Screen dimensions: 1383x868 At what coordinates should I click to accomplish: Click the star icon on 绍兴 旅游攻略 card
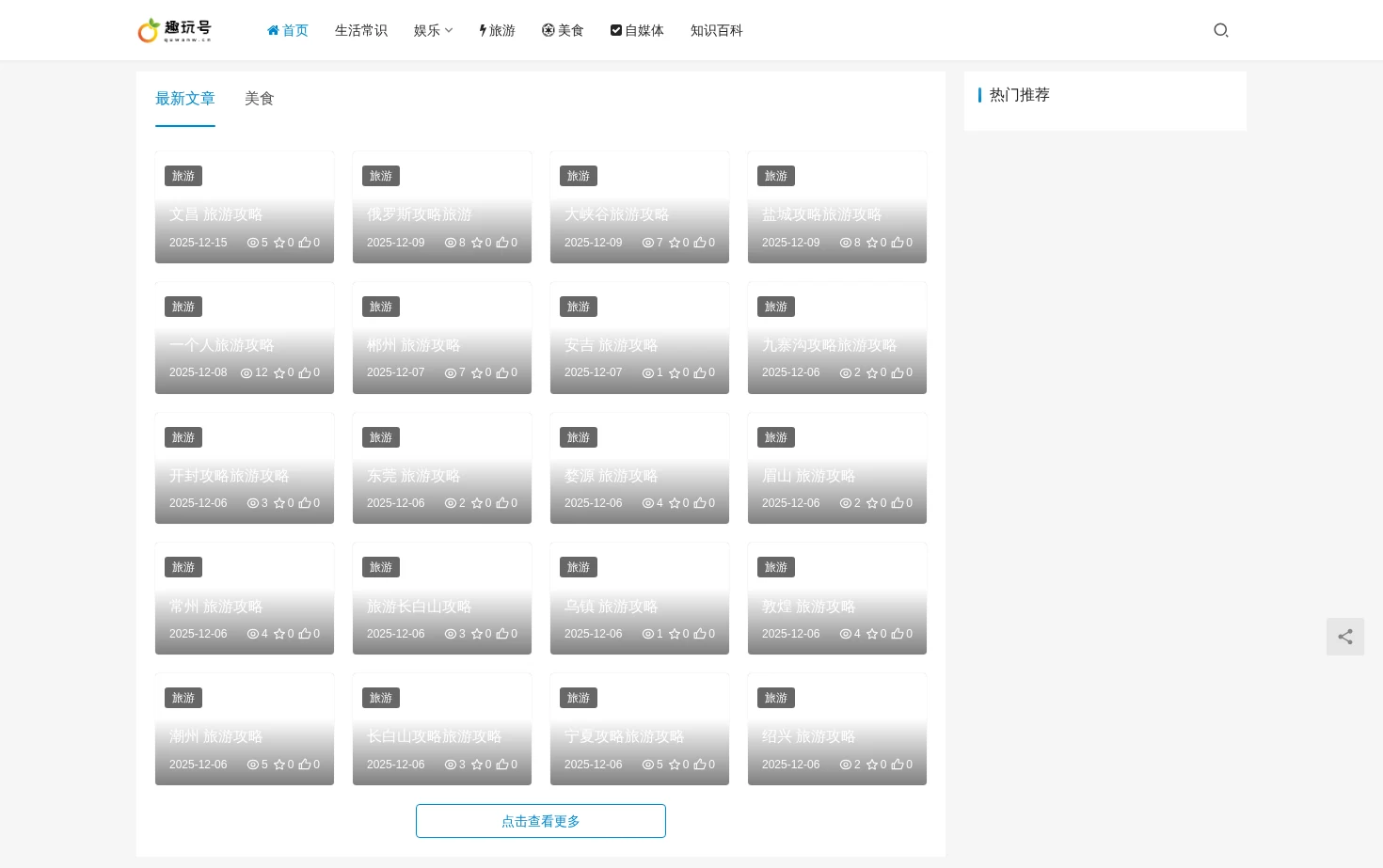(x=872, y=765)
